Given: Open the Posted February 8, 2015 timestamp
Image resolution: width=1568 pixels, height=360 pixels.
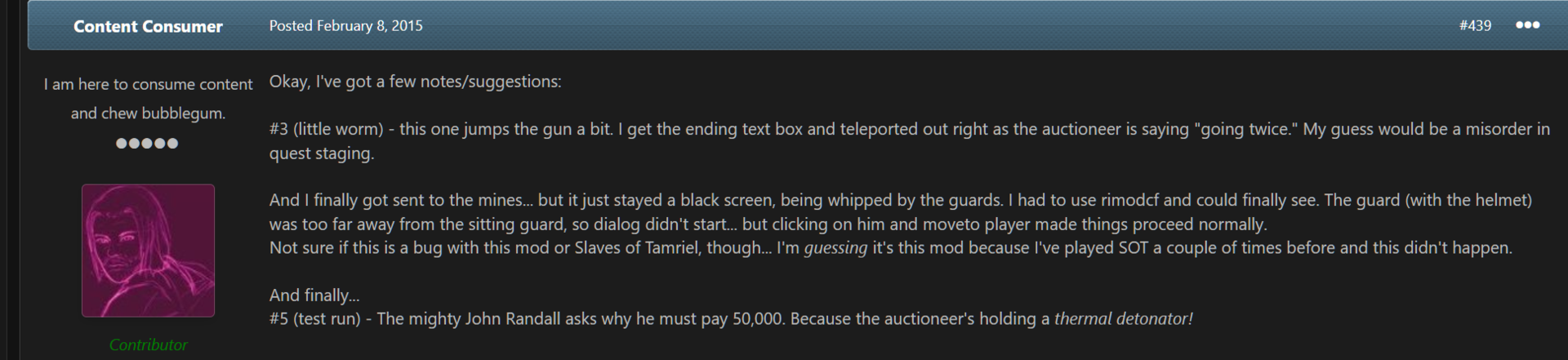Looking at the screenshot, I should 346,25.
